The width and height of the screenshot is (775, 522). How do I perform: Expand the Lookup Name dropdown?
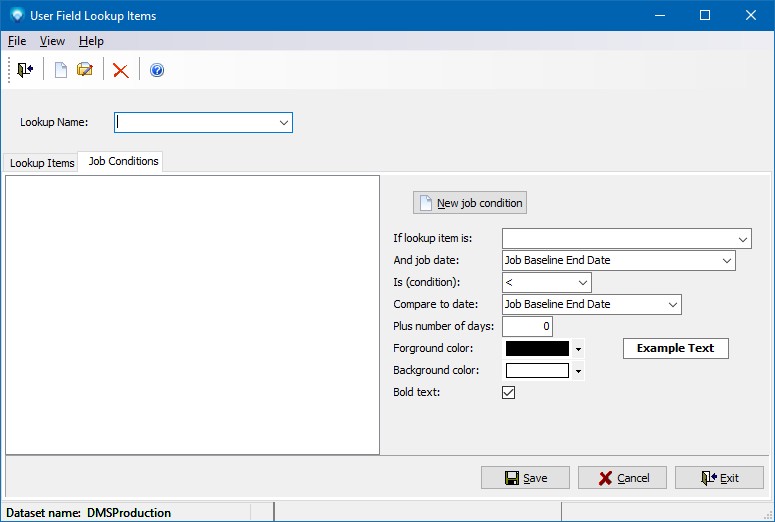click(x=284, y=122)
